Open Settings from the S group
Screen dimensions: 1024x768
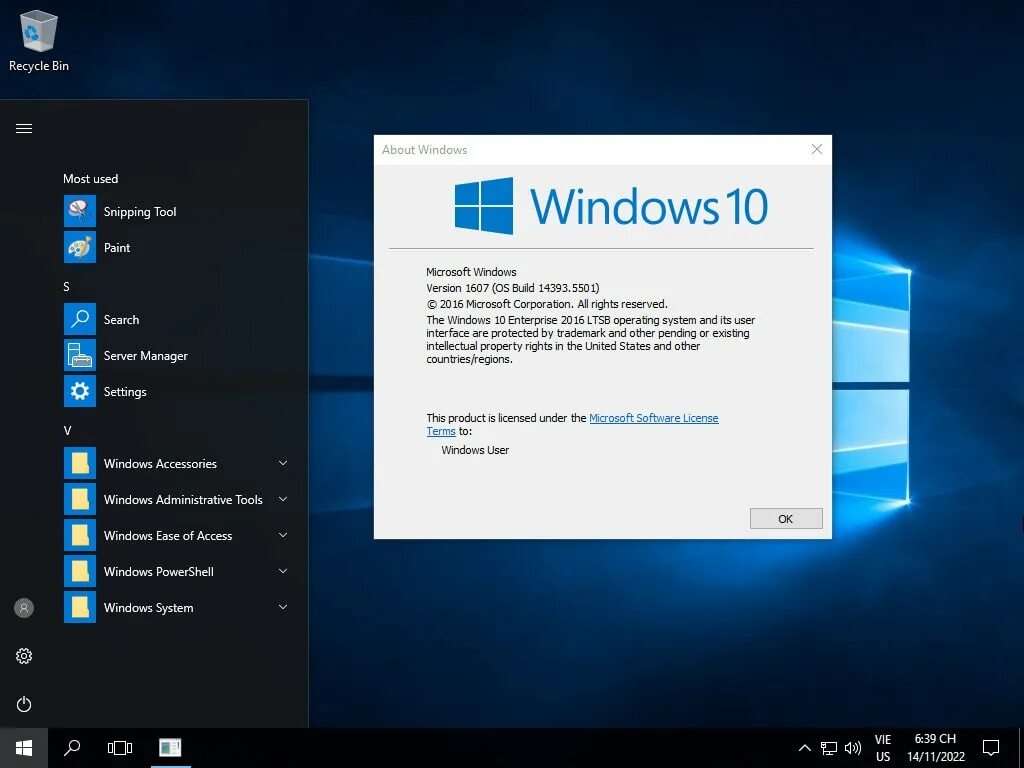pyautogui.click(x=176, y=391)
